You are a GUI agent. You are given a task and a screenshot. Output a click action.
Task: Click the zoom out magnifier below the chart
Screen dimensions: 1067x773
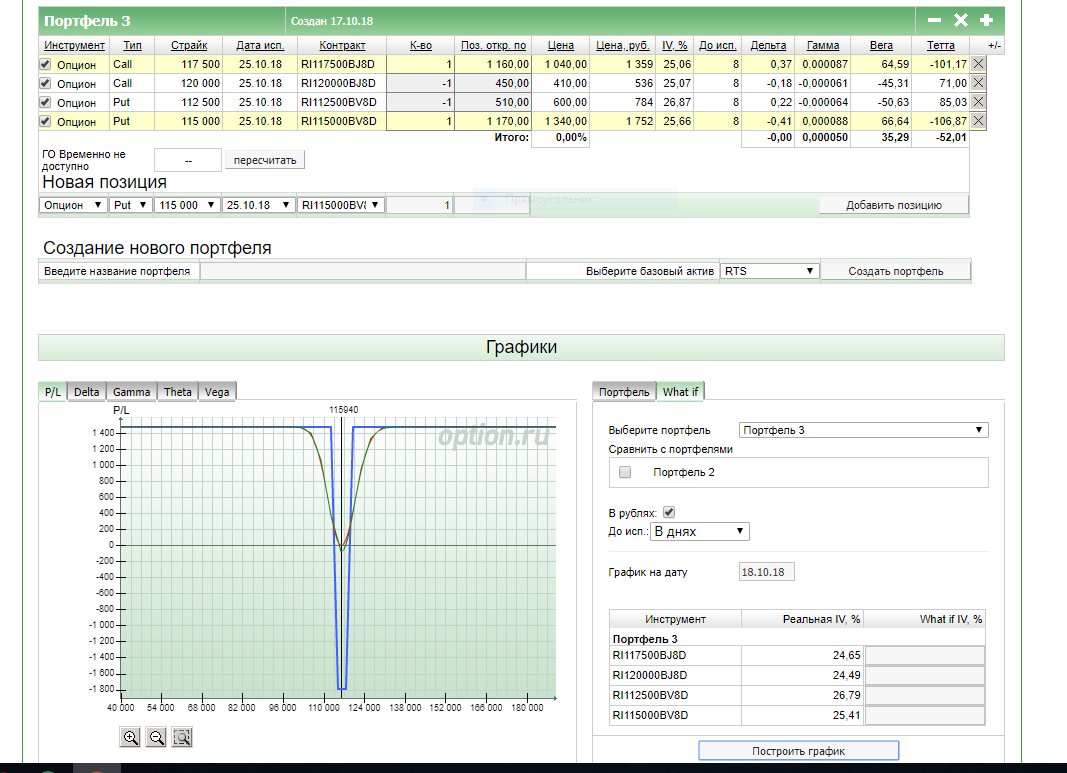tap(156, 737)
